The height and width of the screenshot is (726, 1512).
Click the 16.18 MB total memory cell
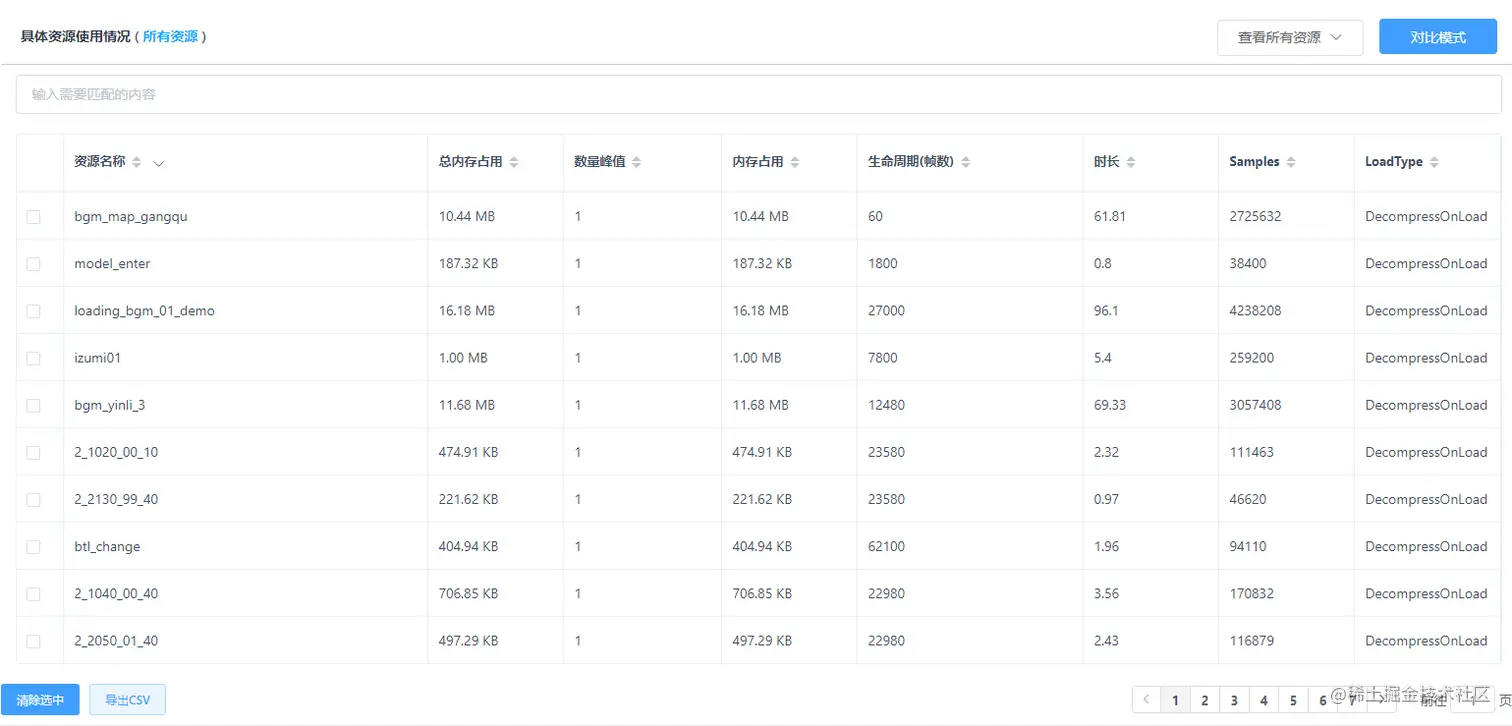pos(467,311)
